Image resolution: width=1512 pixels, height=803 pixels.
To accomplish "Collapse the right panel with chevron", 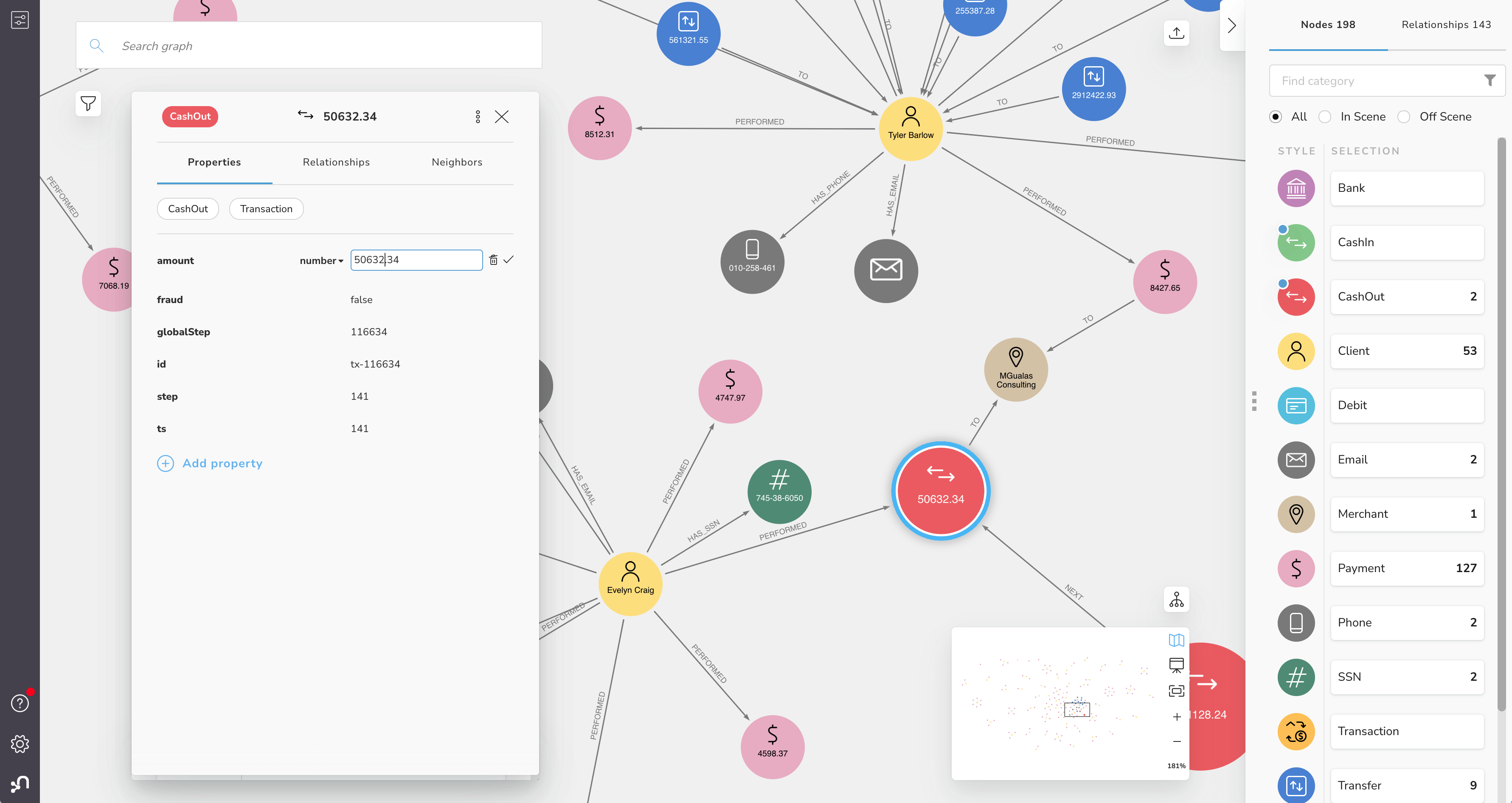I will coord(1232,26).
